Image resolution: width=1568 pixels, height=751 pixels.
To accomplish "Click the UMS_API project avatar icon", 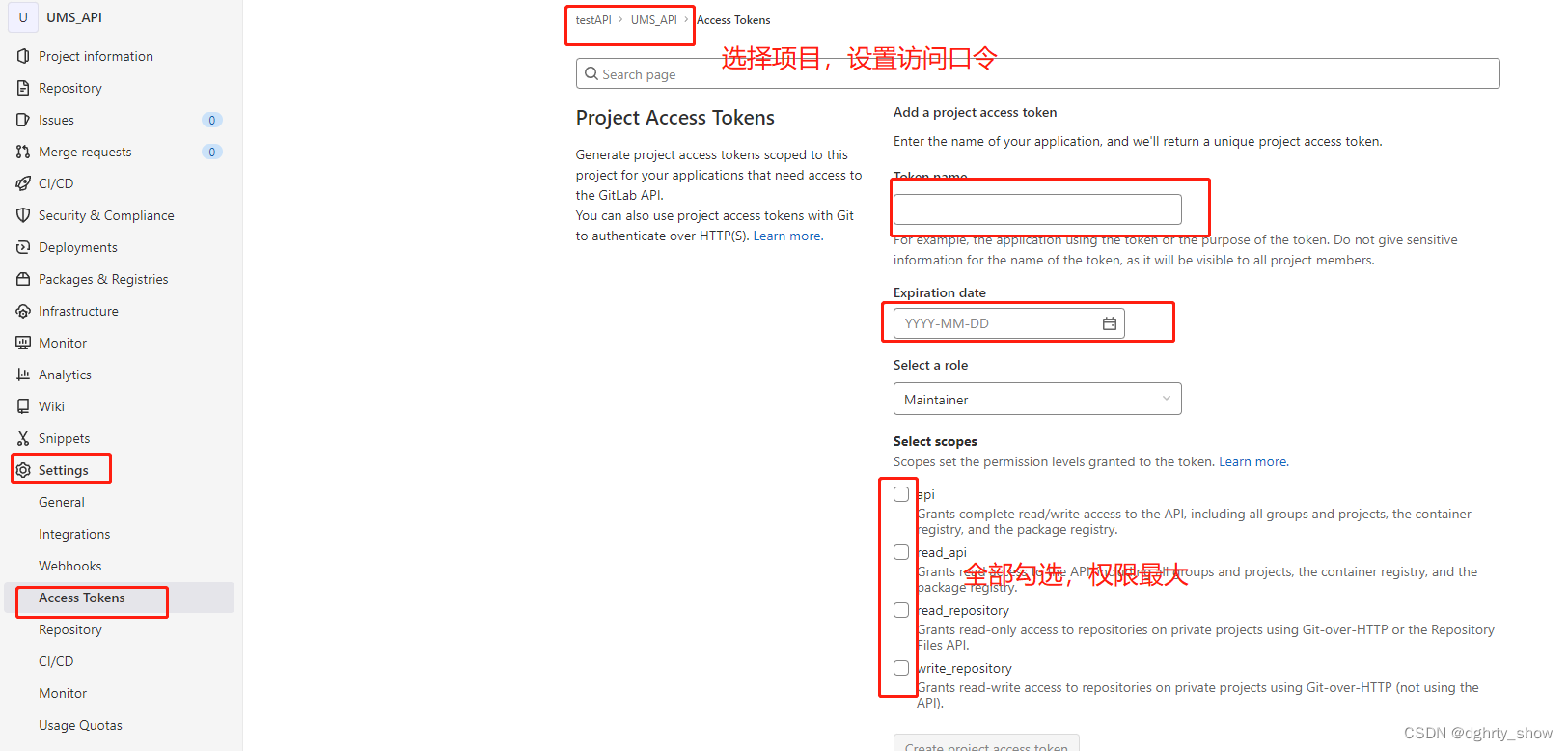I will click(23, 17).
